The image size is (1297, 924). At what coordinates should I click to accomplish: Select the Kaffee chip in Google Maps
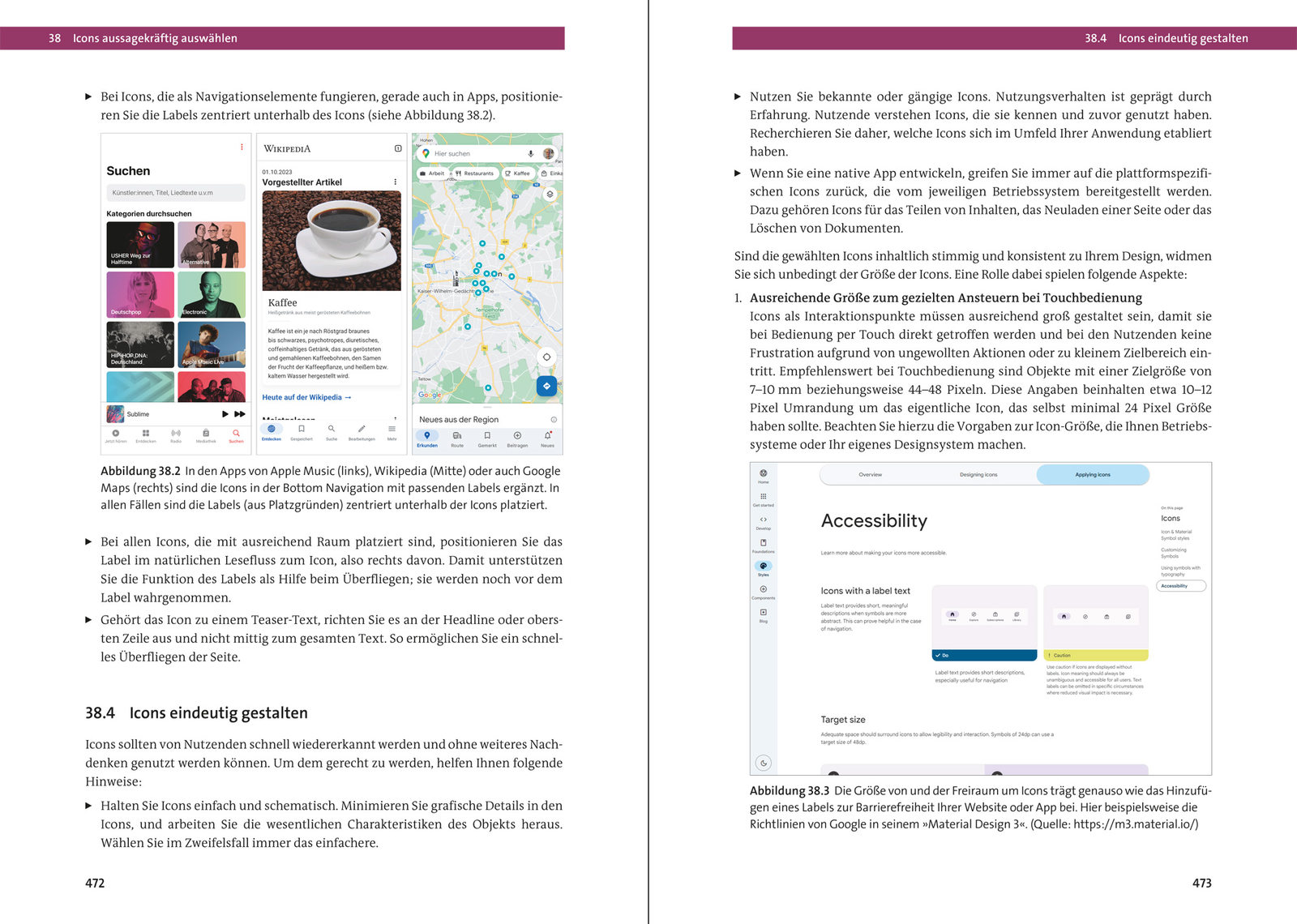(x=517, y=173)
